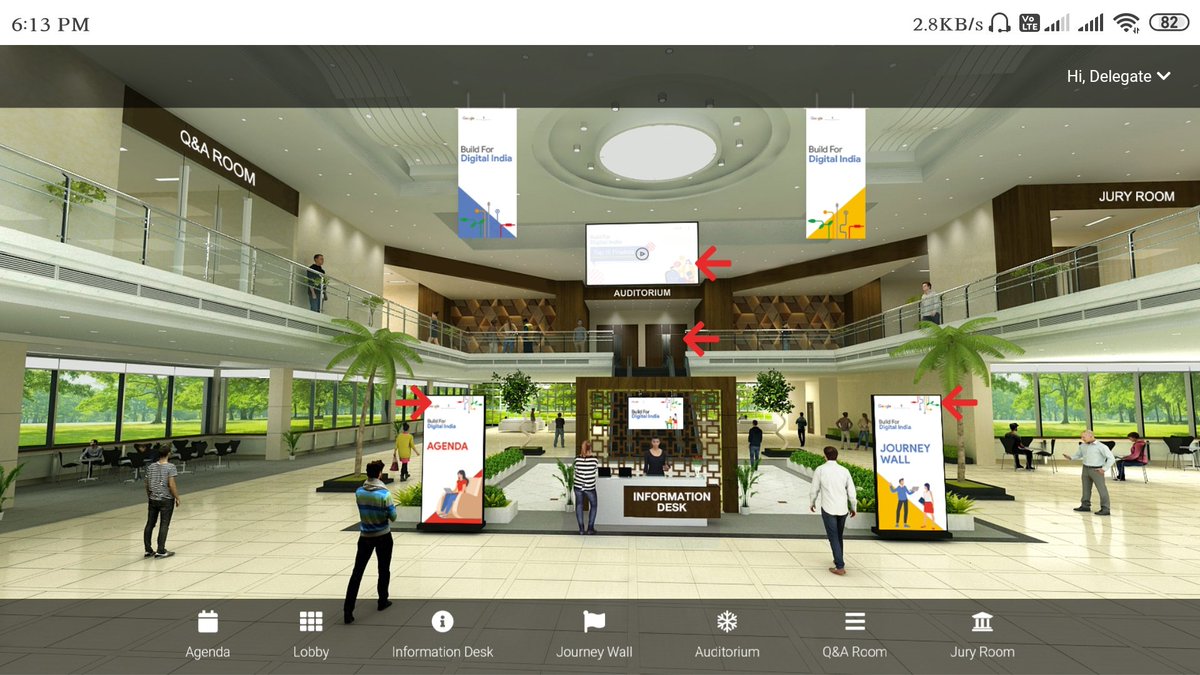This screenshot has height=675, width=1200.
Task: Open Agenda via the calendar icon
Action: [x=208, y=621]
